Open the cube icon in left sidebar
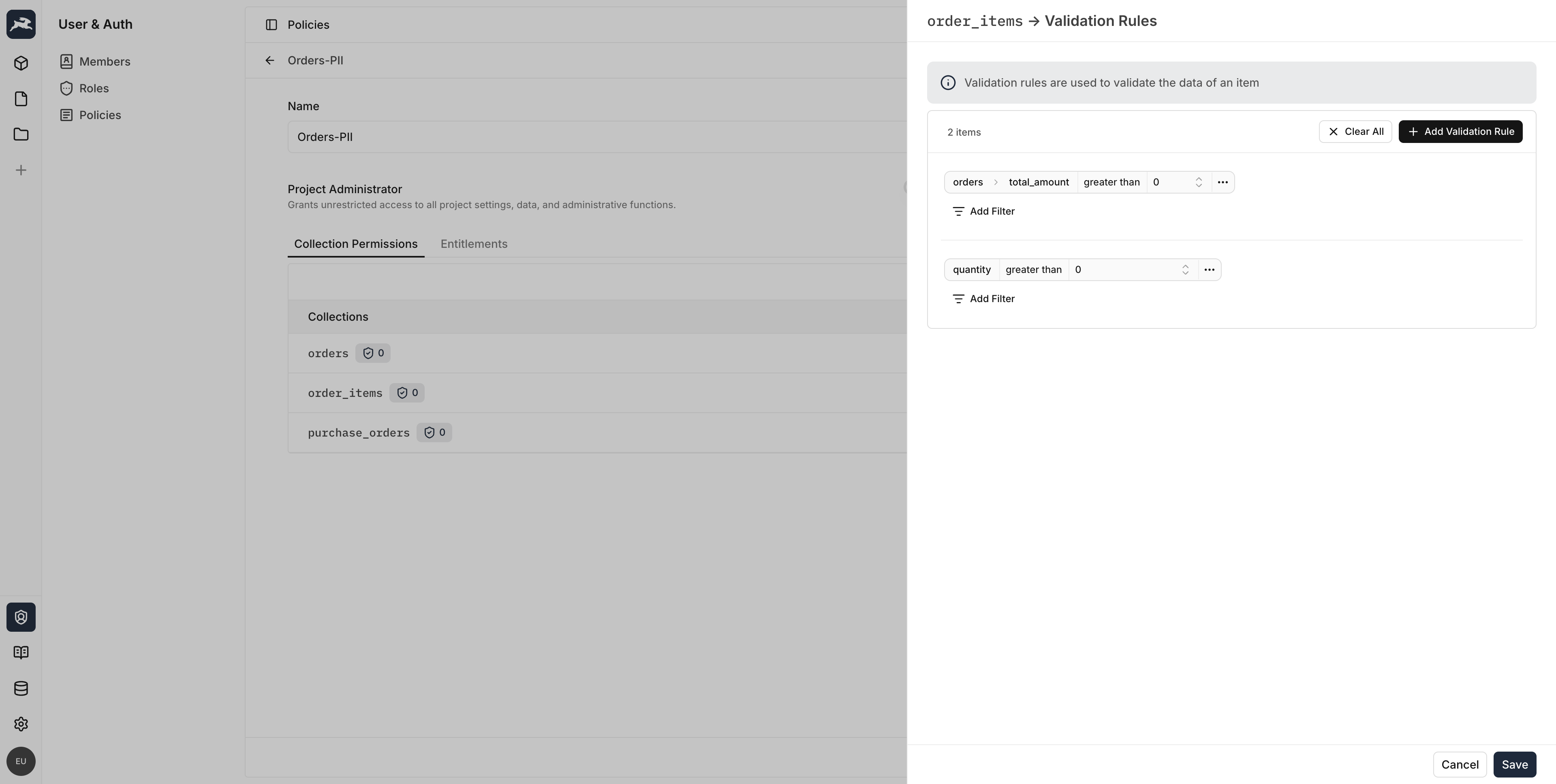 click(21, 63)
